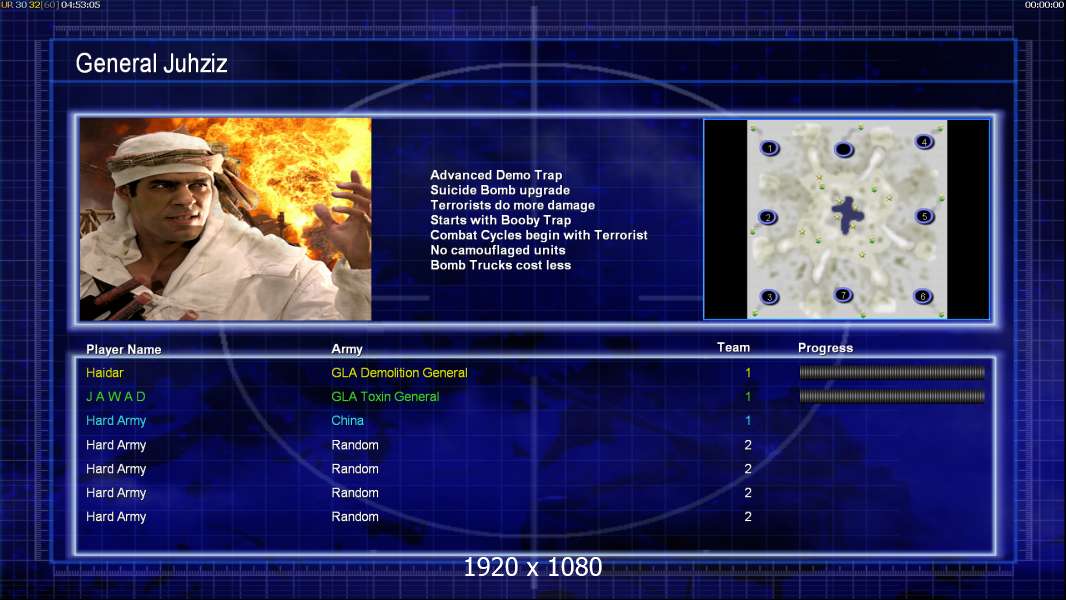Select start position 2 on minimap

768,217
